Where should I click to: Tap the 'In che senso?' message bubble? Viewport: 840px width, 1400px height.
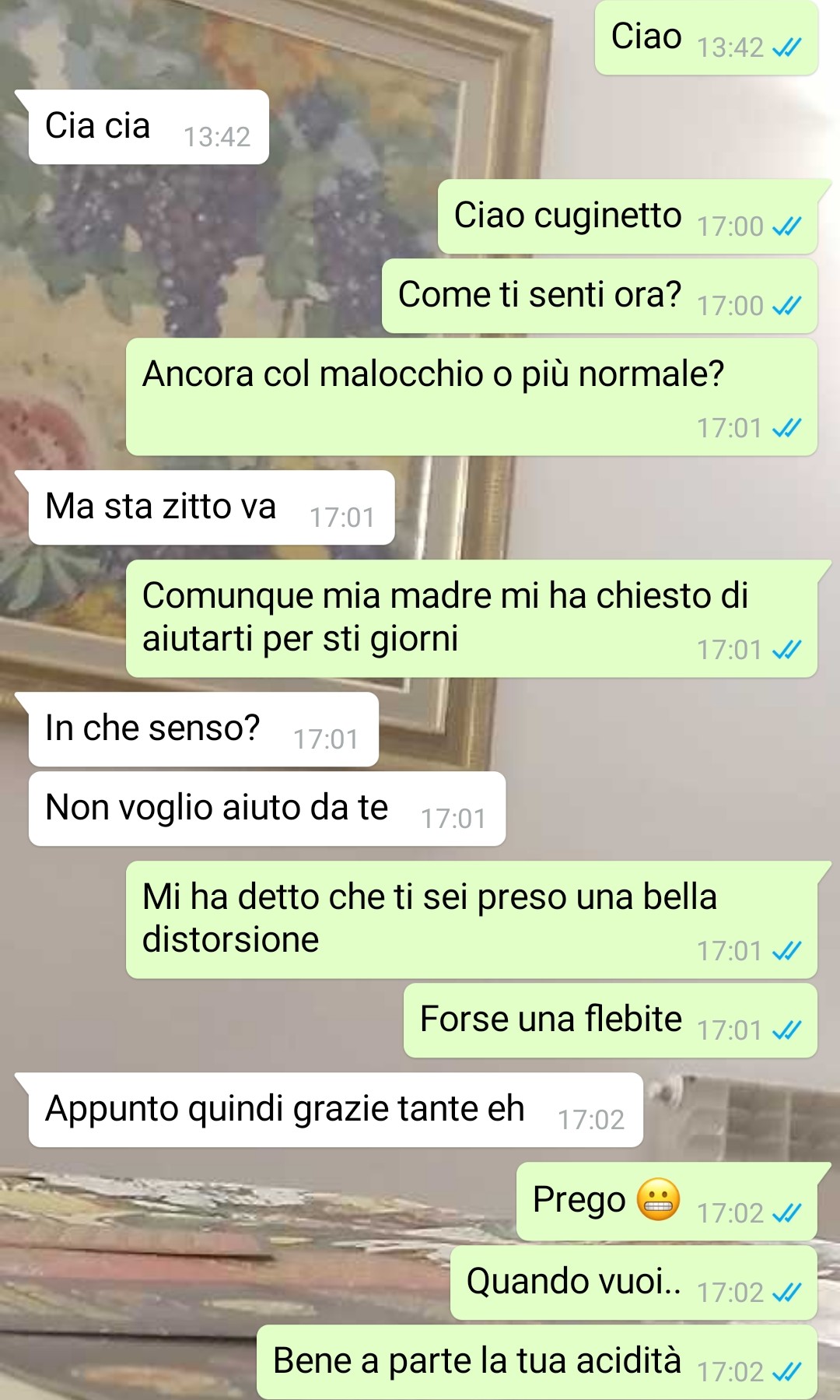click(204, 729)
